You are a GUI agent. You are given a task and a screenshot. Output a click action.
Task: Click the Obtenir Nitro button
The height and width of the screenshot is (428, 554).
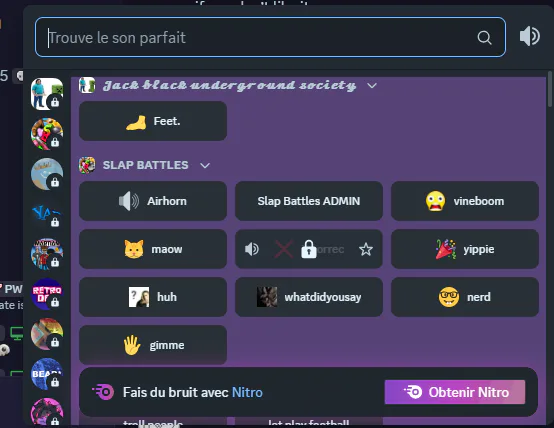click(x=455, y=392)
